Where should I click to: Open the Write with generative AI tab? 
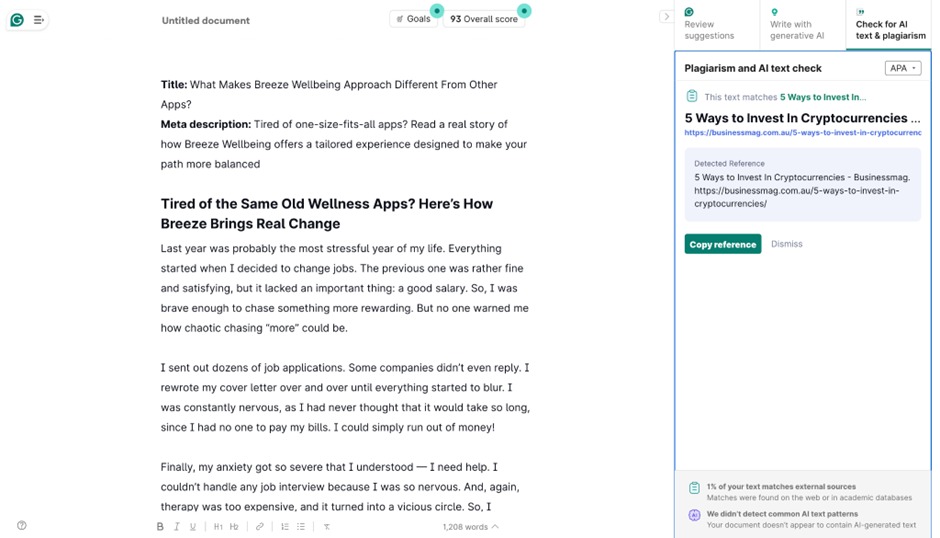pyautogui.click(x=797, y=25)
